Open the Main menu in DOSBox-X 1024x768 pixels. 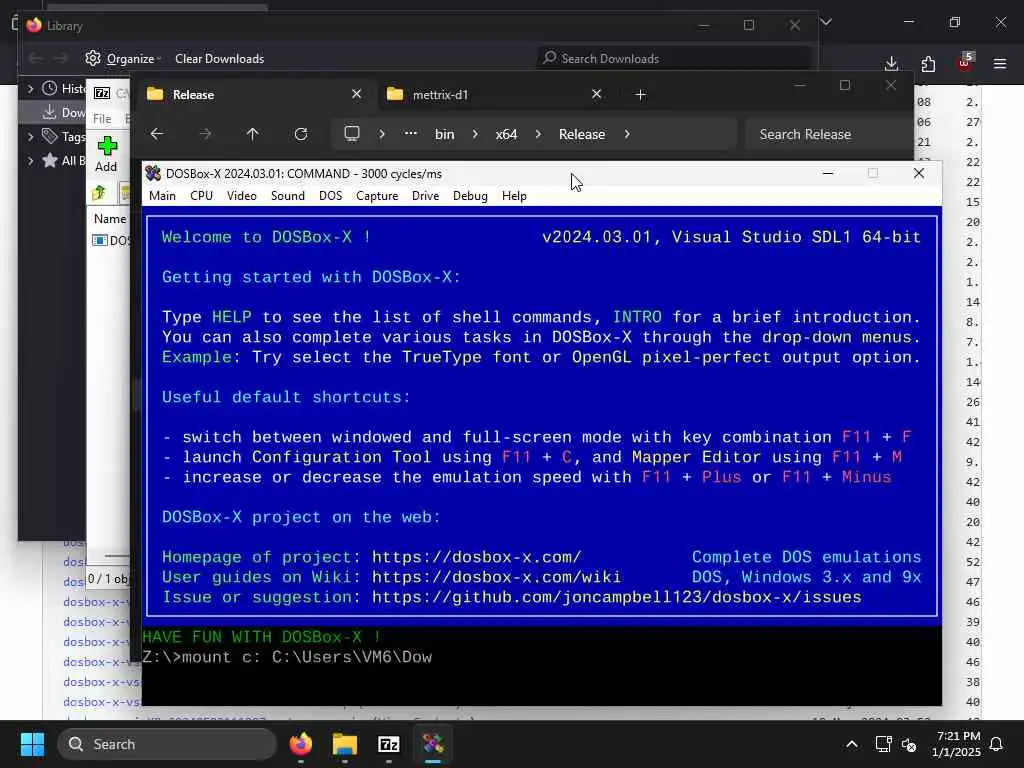162,196
